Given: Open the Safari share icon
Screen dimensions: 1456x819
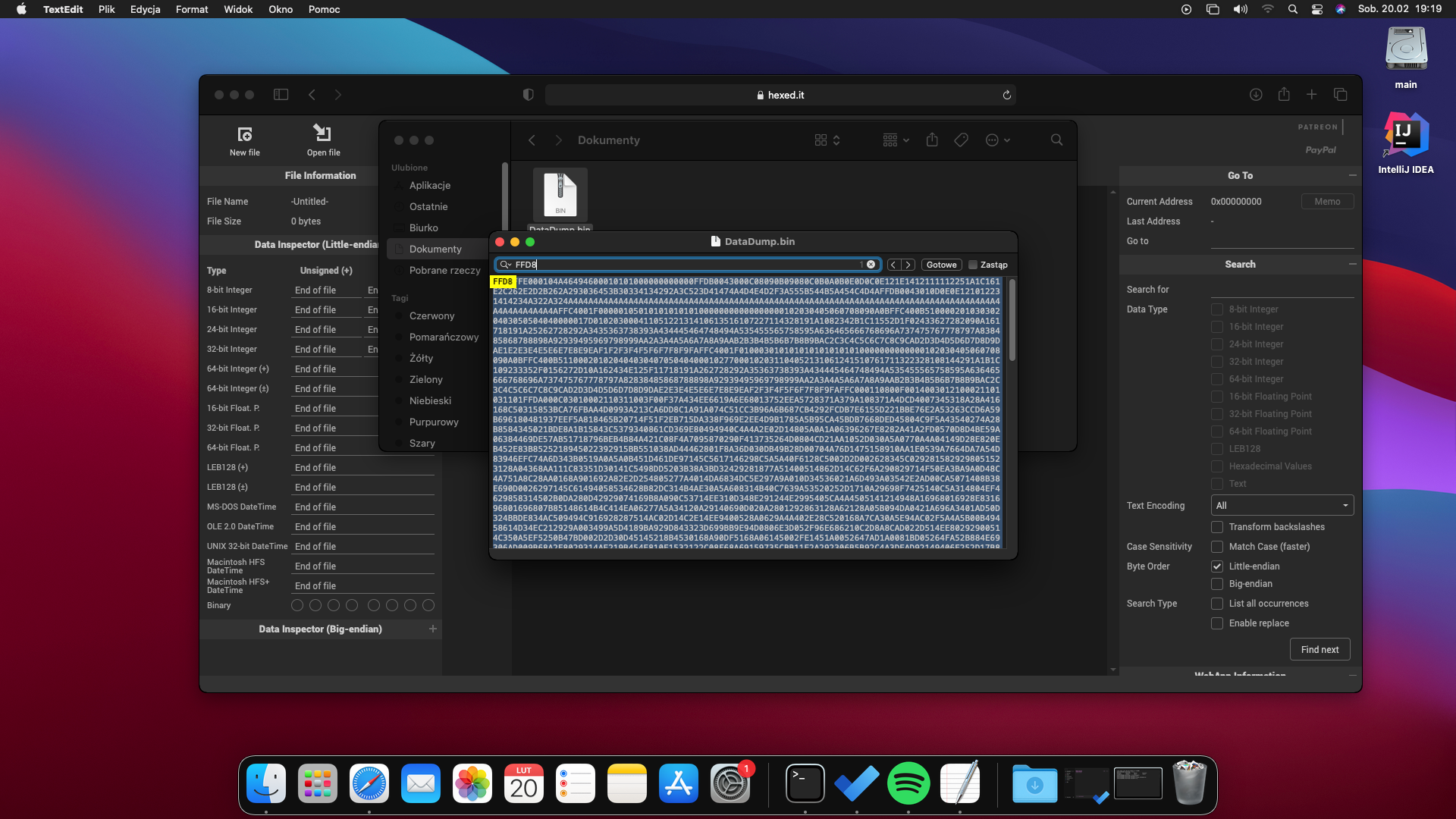Looking at the screenshot, I should click(x=1283, y=95).
